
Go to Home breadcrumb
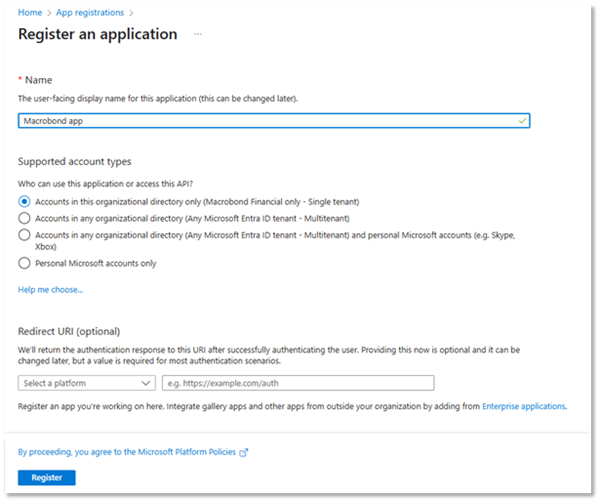[x=30, y=13]
